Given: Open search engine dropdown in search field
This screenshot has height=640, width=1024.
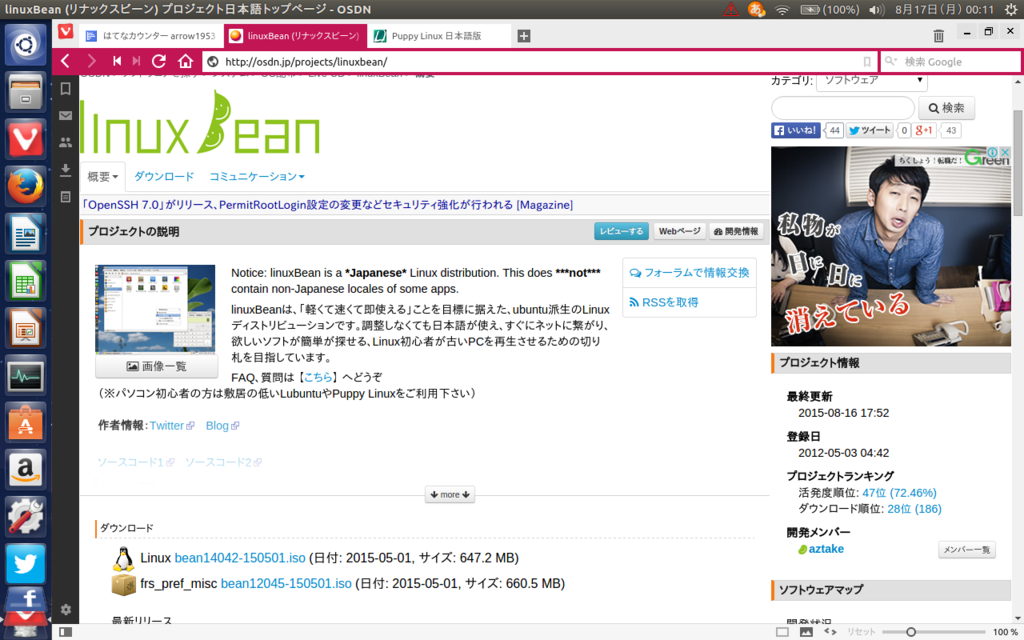Looking at the screenshot, I should [891, 61].
